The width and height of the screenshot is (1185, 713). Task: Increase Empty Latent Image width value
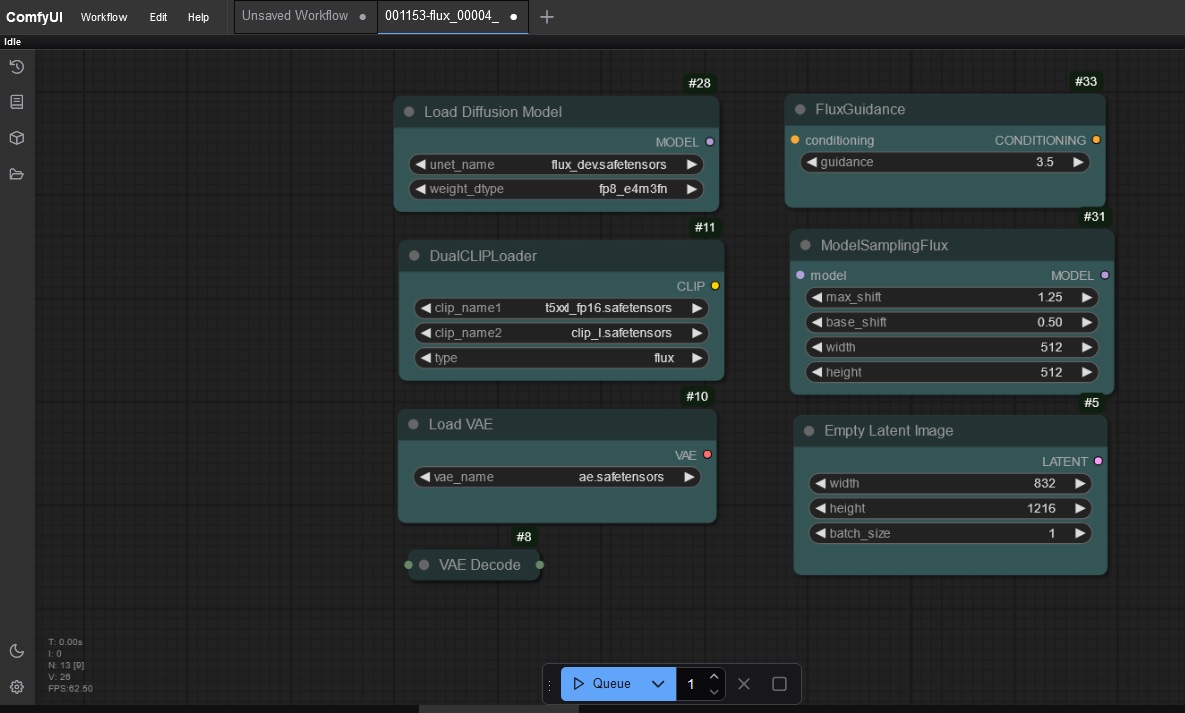click(x=1080, y=483)
